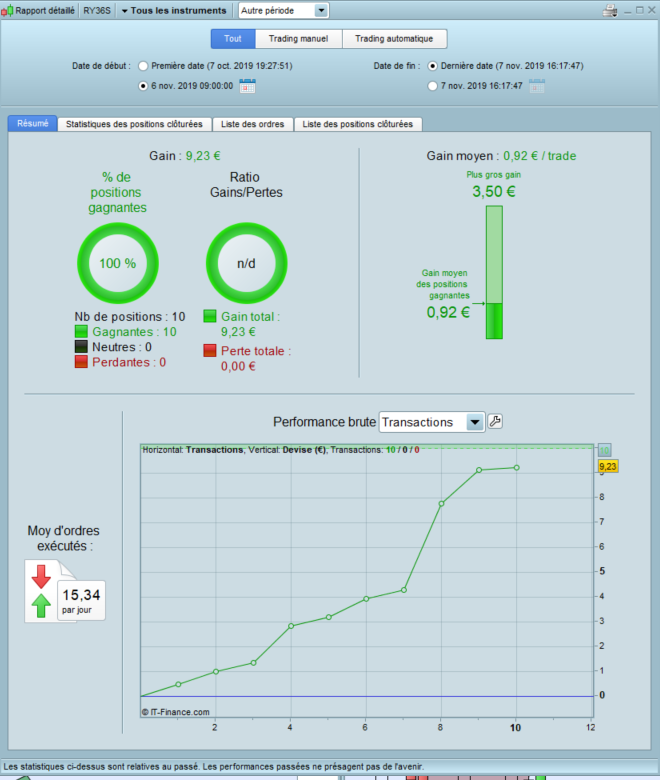The width and height of the screenshot is (660, 780).
Task: Select Trading automatique filter
Action: pos(394,38)
